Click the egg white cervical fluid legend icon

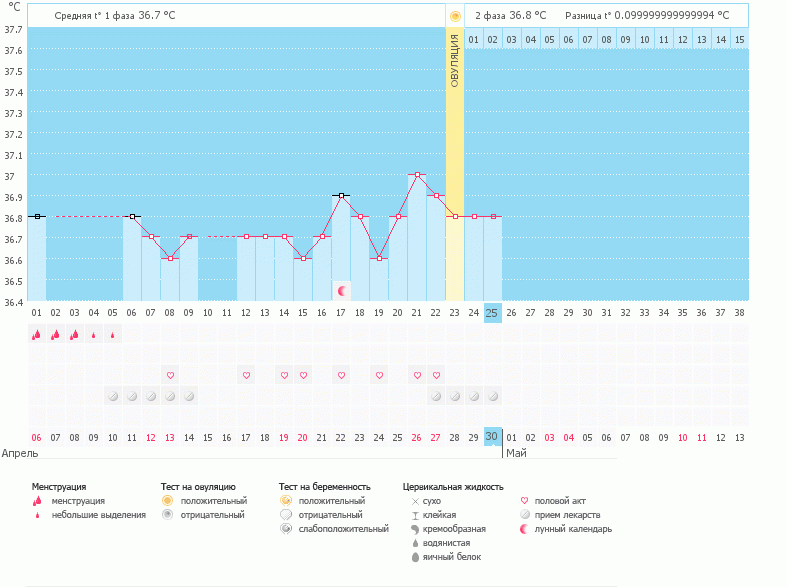(415, 556)
